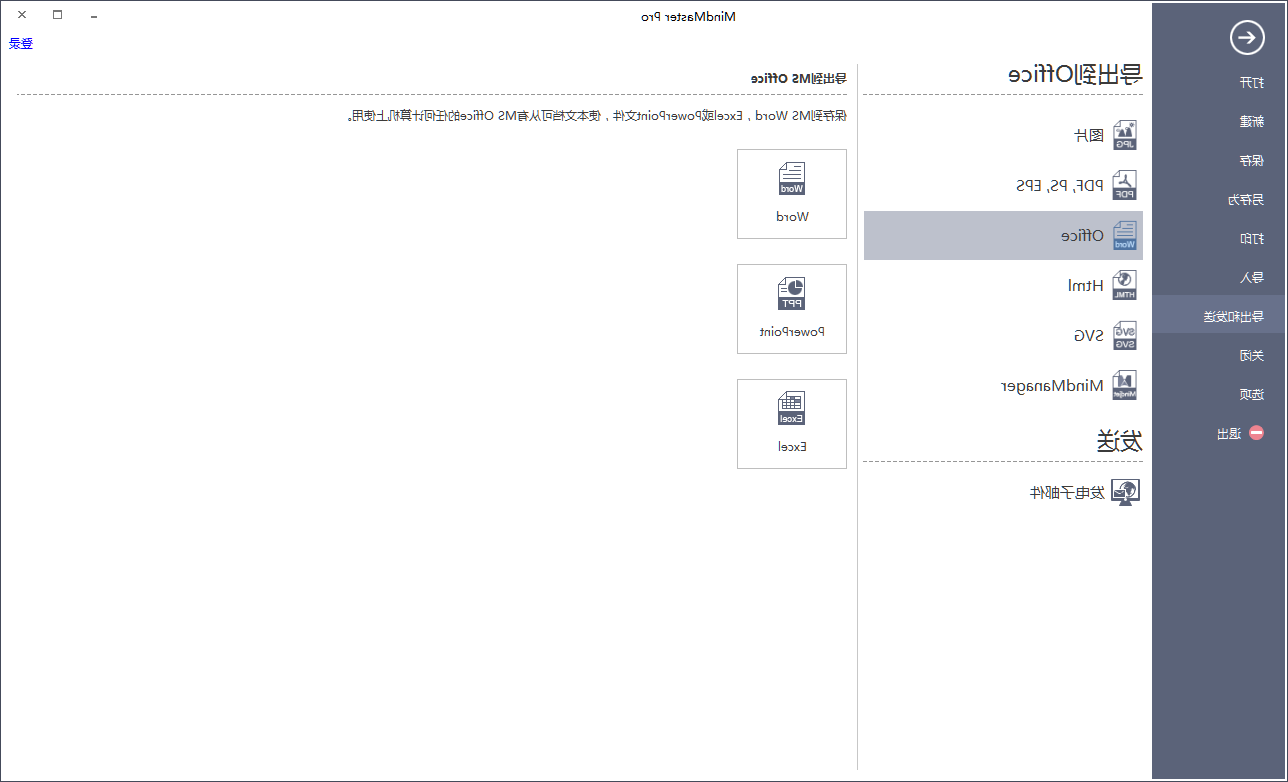1288x782 pixels.
Task: Click the red 退出 icon
Action: [x=1257, y=433]
